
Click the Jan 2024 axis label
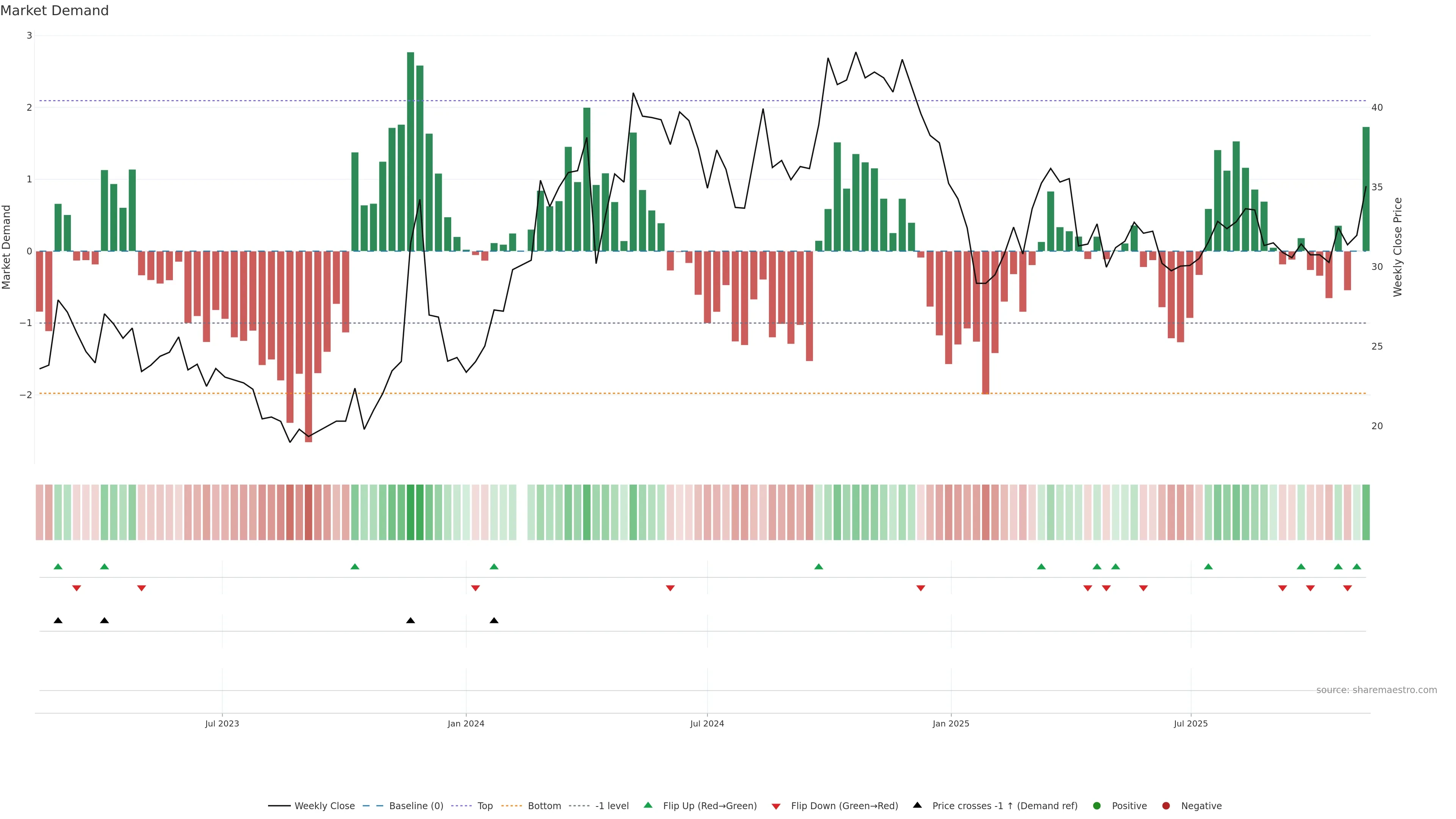tap(466, 723)
